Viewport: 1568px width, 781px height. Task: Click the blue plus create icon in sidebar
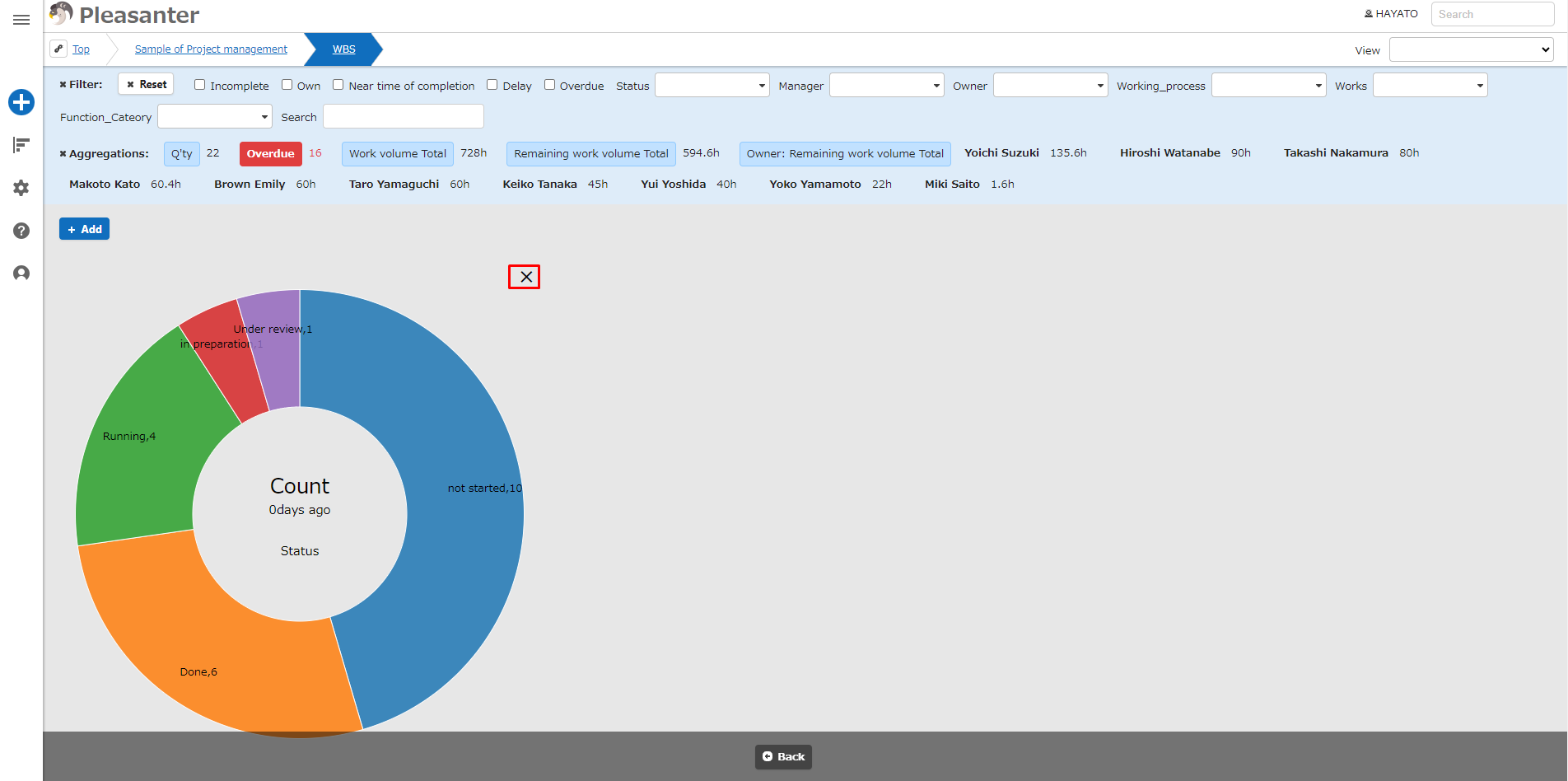[x=21, y=102]
